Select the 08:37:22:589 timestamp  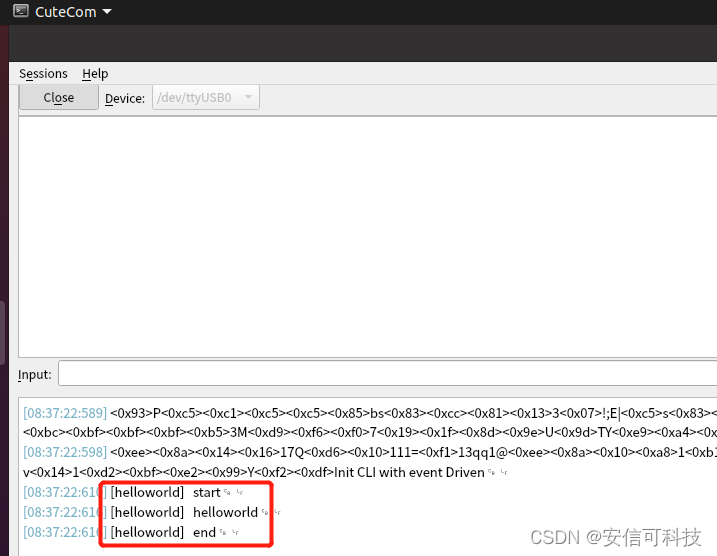(65, 413)
